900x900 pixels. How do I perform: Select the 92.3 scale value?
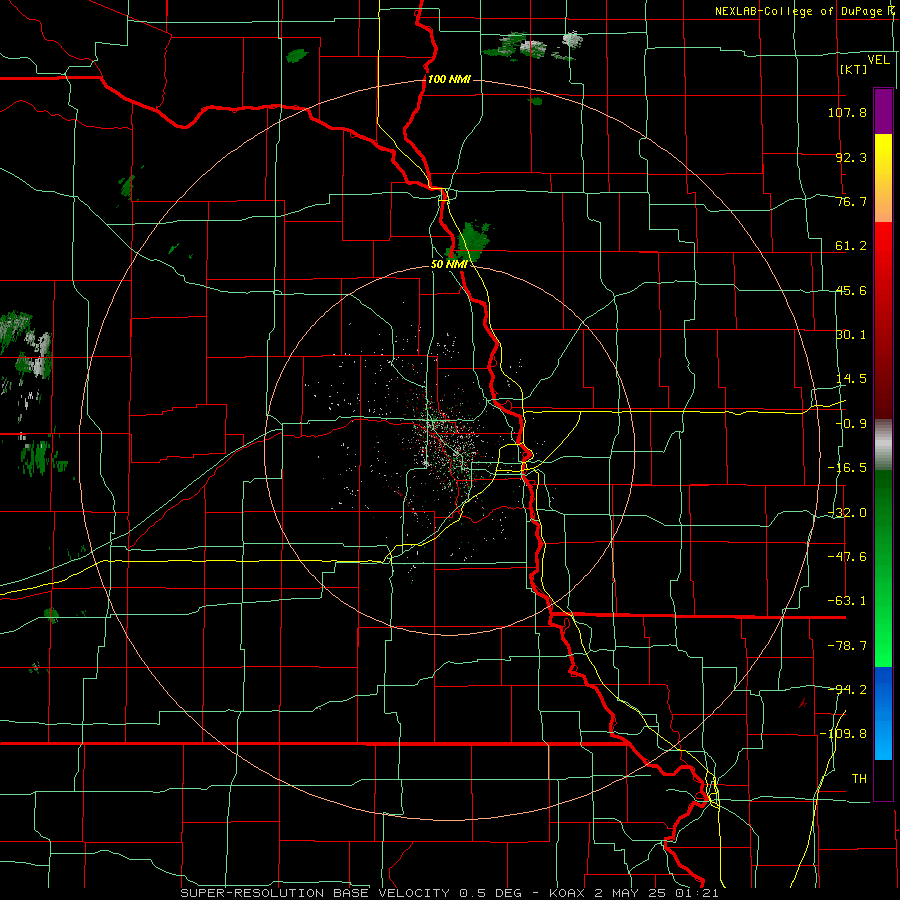[851, 157]
